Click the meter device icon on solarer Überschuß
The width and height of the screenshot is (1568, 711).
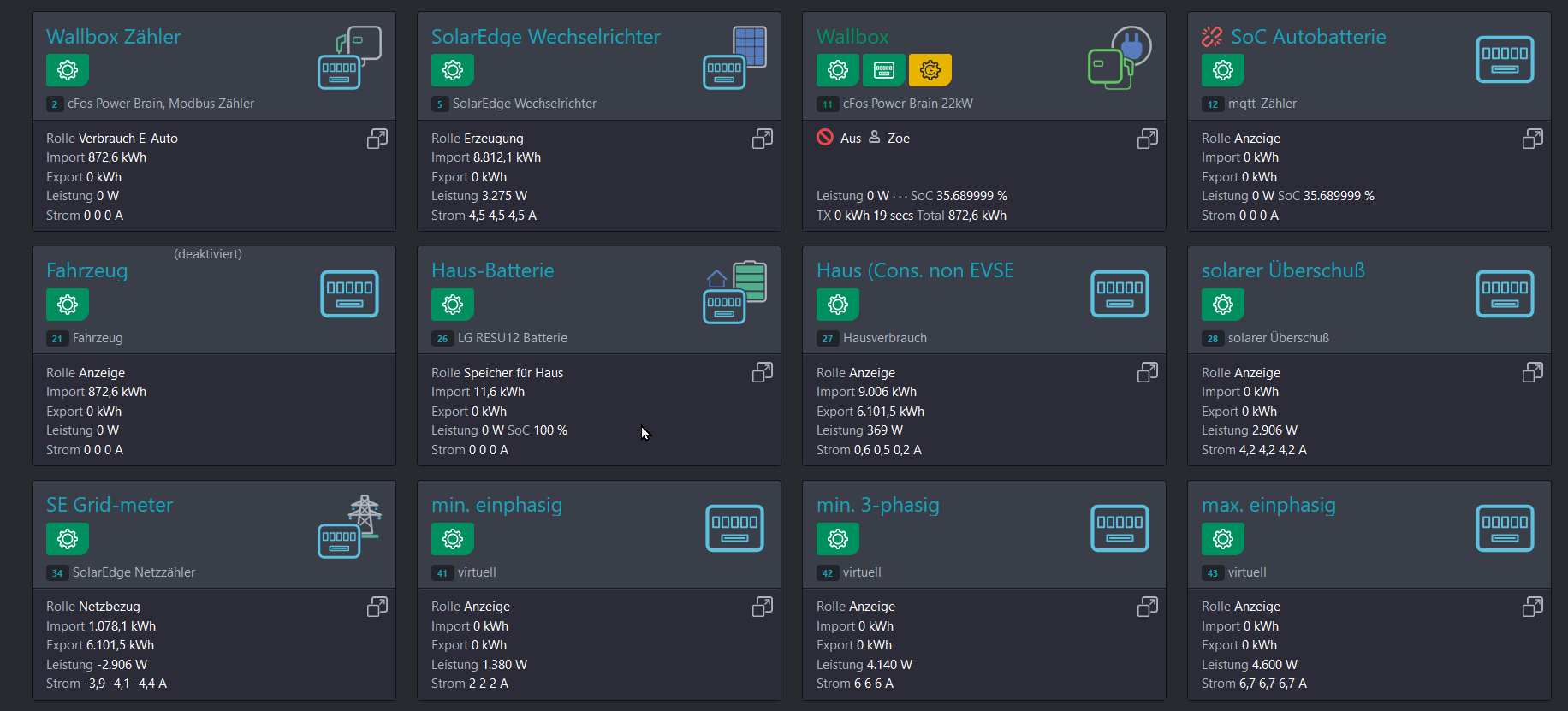click(x=1505, y=293)
